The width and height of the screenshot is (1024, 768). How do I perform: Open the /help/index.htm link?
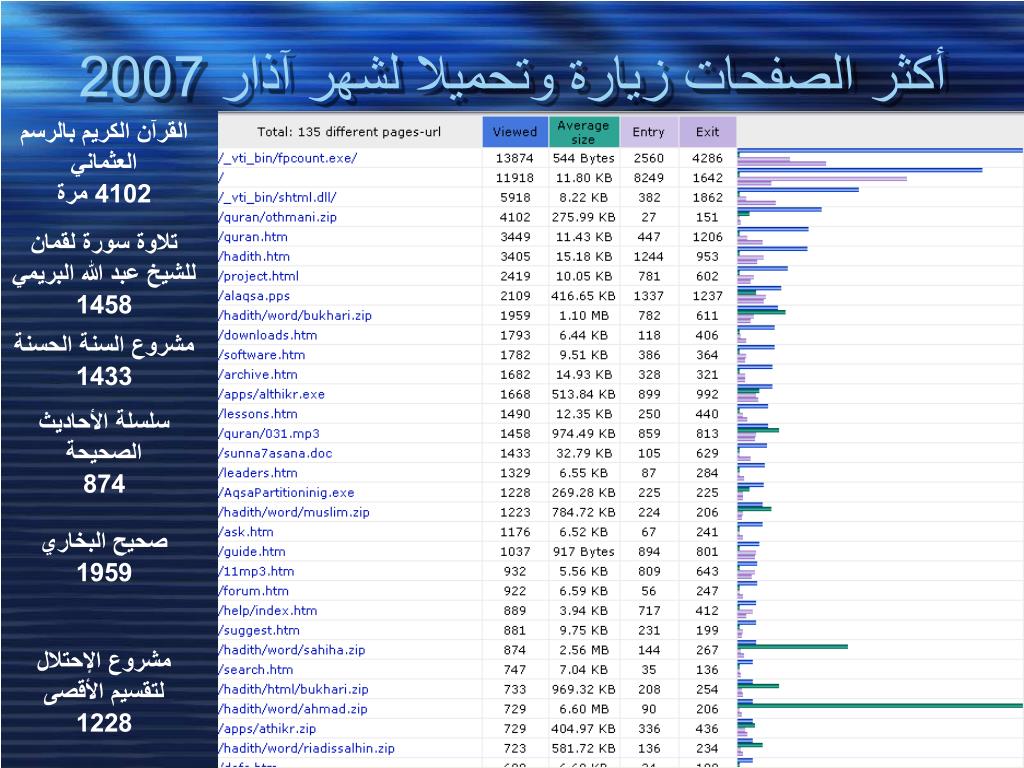268,610
